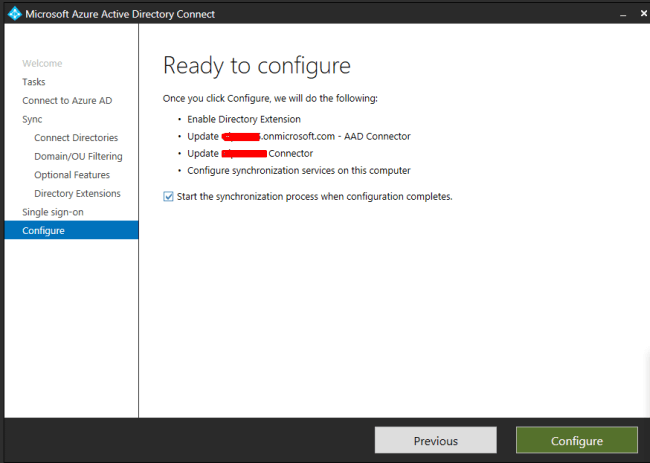Image resolution: width=650 pixels, height=463 pixels.
Task: Open the Connect Directories sub-step
Action: pos(76,138)
